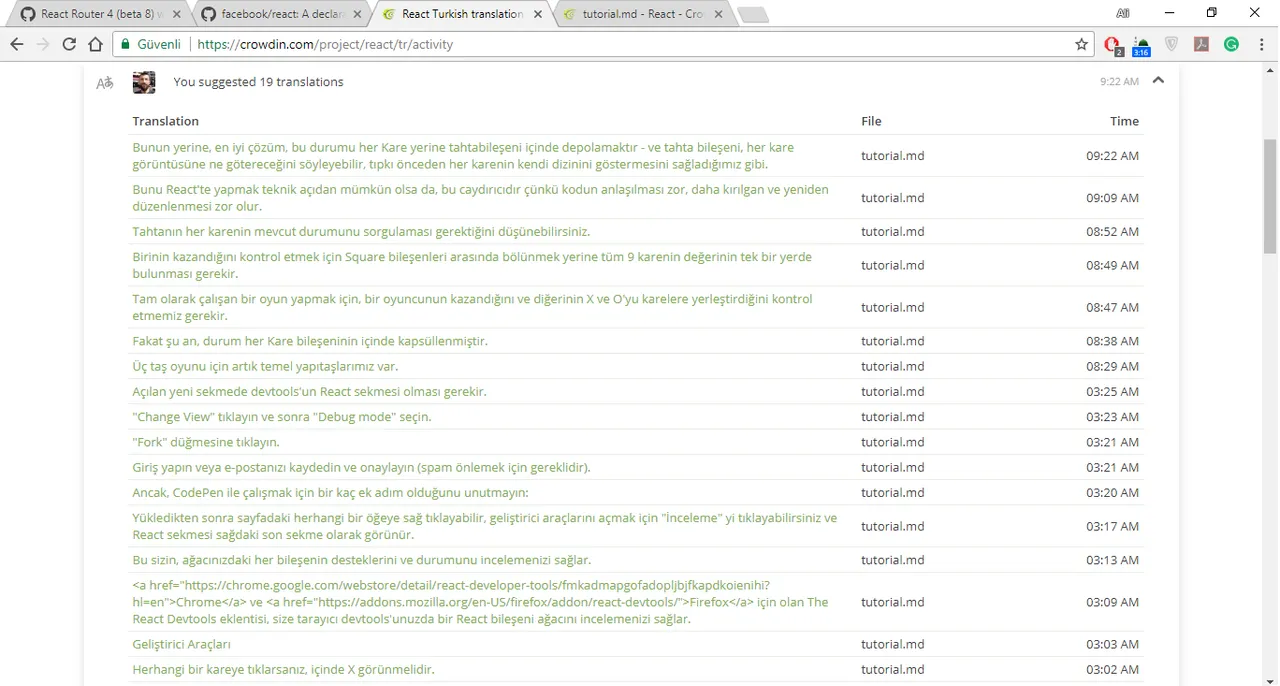Click the Time column header
1280x686 pixels.
pos(1125,121)
